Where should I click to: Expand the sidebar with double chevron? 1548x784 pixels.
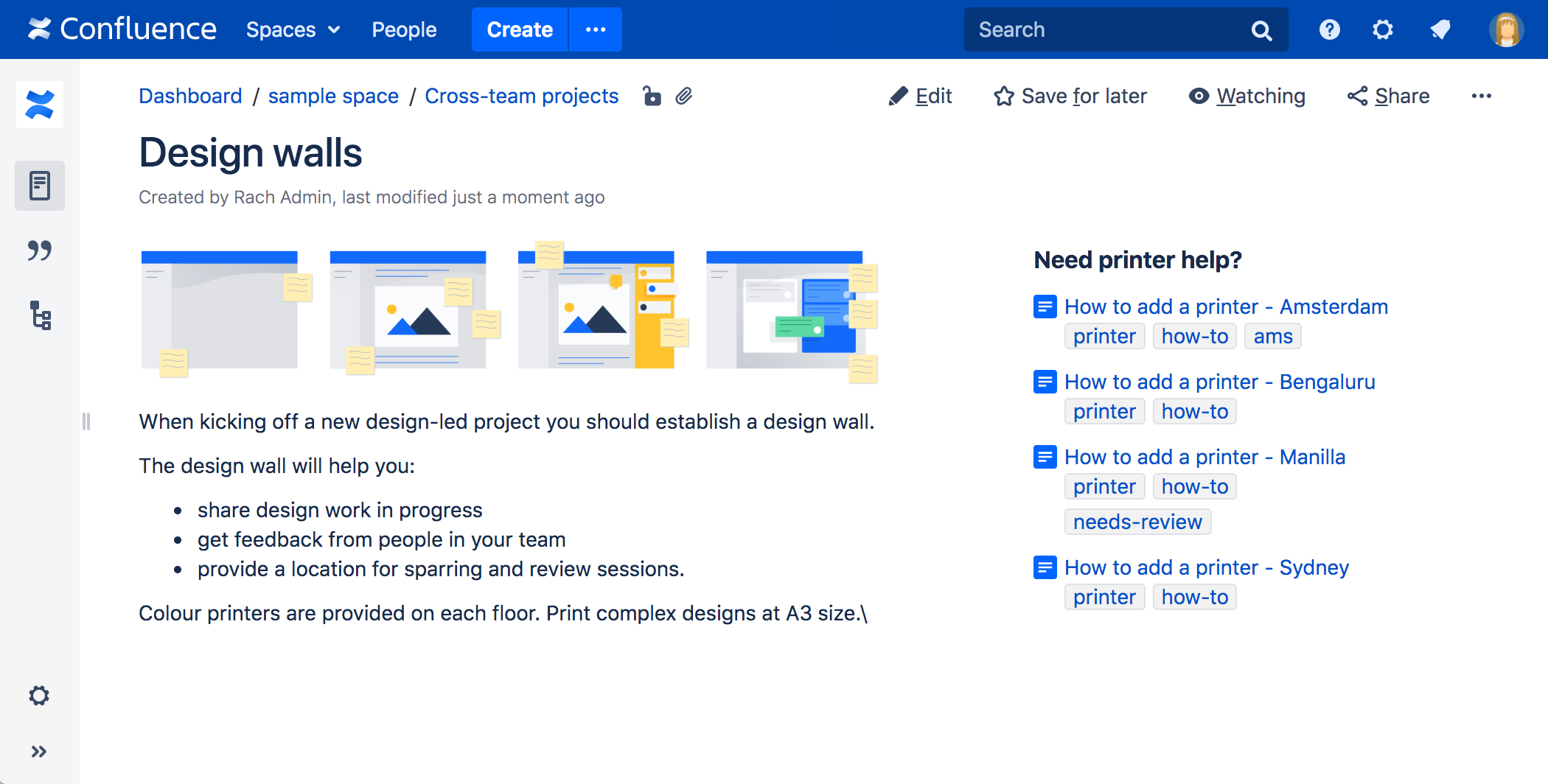click(39, 752)
